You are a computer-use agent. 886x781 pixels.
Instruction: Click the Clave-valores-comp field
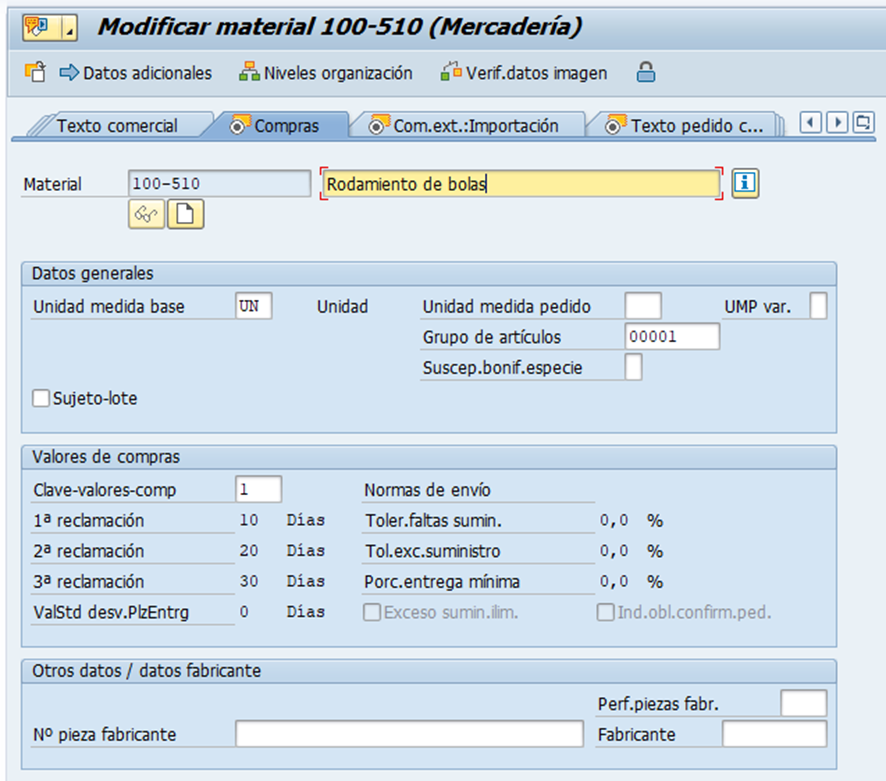pyautogui.click(x=258, y=489)
